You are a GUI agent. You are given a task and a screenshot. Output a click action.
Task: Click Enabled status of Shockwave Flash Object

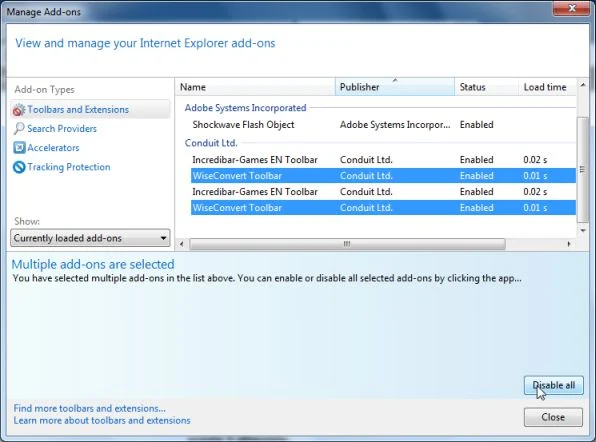(477, 125)
